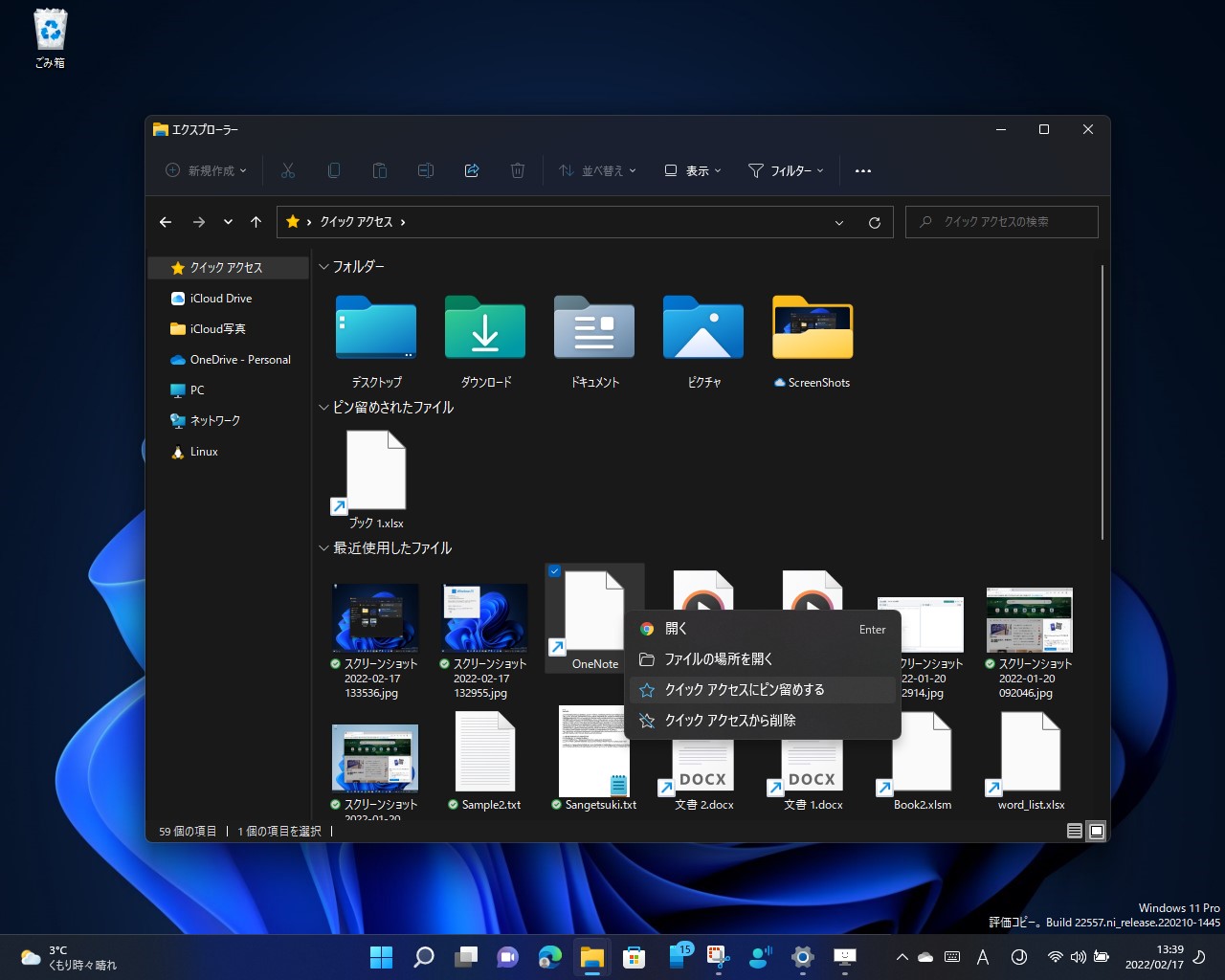Open the address bar history dropdown chevron
This screenshot has height=980, width=1225.
coord(839,222)
